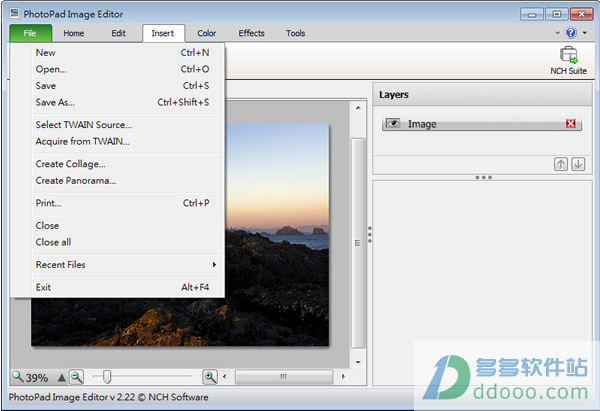This screenshot has width=600, height=411.
Task: Open the blue Help question mark icon
Action: [x=571, y=33]
